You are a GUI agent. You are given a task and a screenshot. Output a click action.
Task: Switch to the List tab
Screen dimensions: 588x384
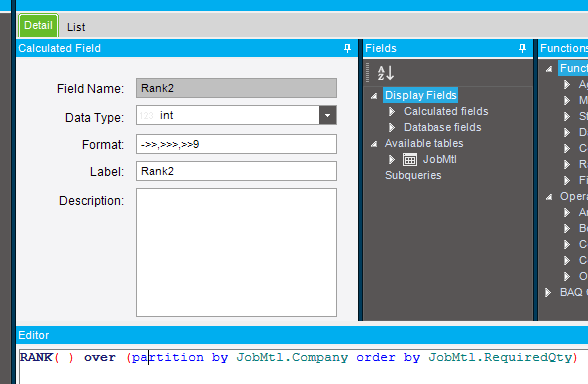(x=76, y=27)
